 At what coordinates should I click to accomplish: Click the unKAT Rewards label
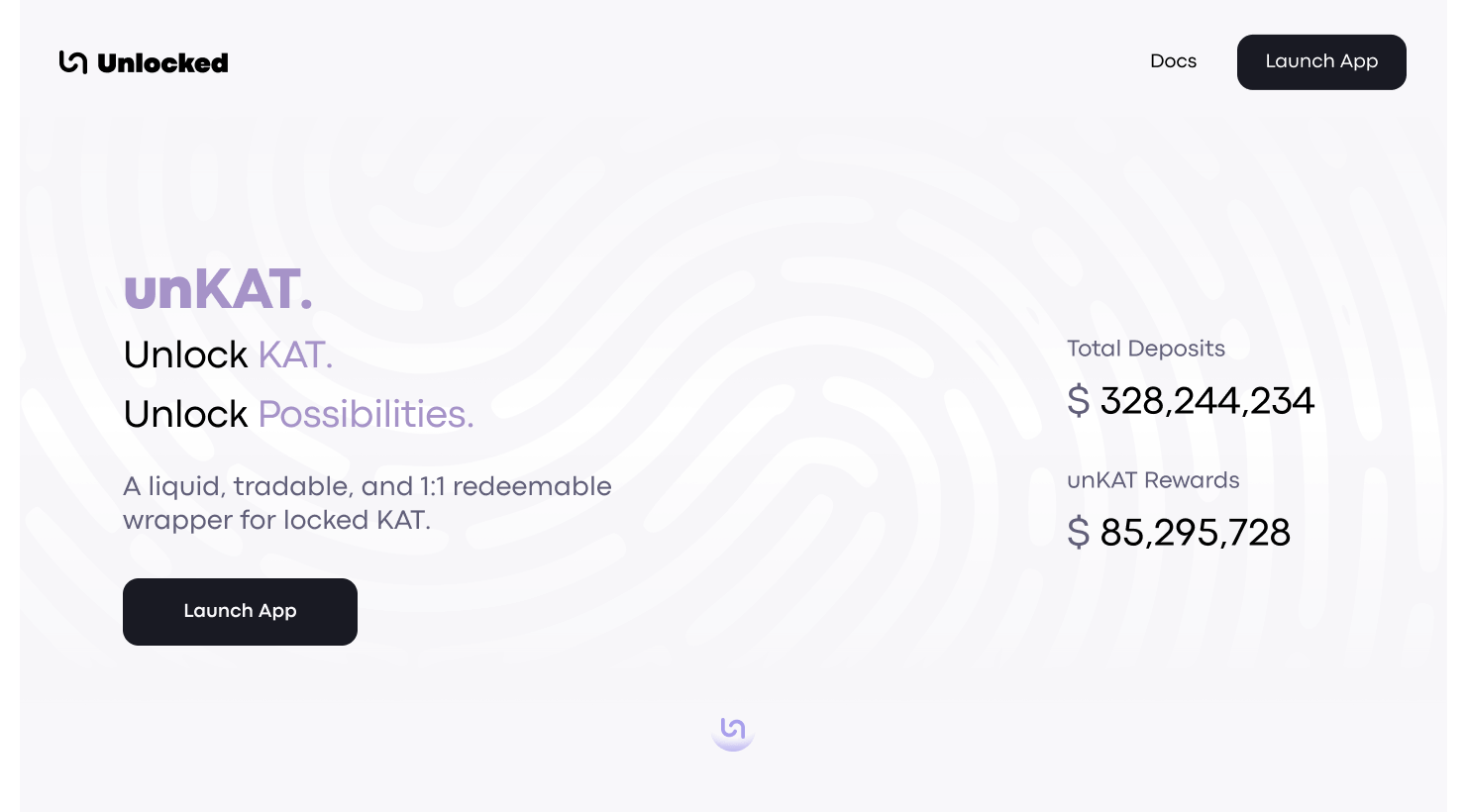[x=1153, y=480]
